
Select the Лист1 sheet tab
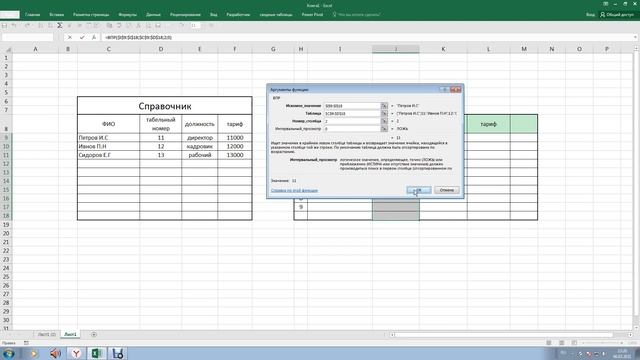(x=70, y=334)
